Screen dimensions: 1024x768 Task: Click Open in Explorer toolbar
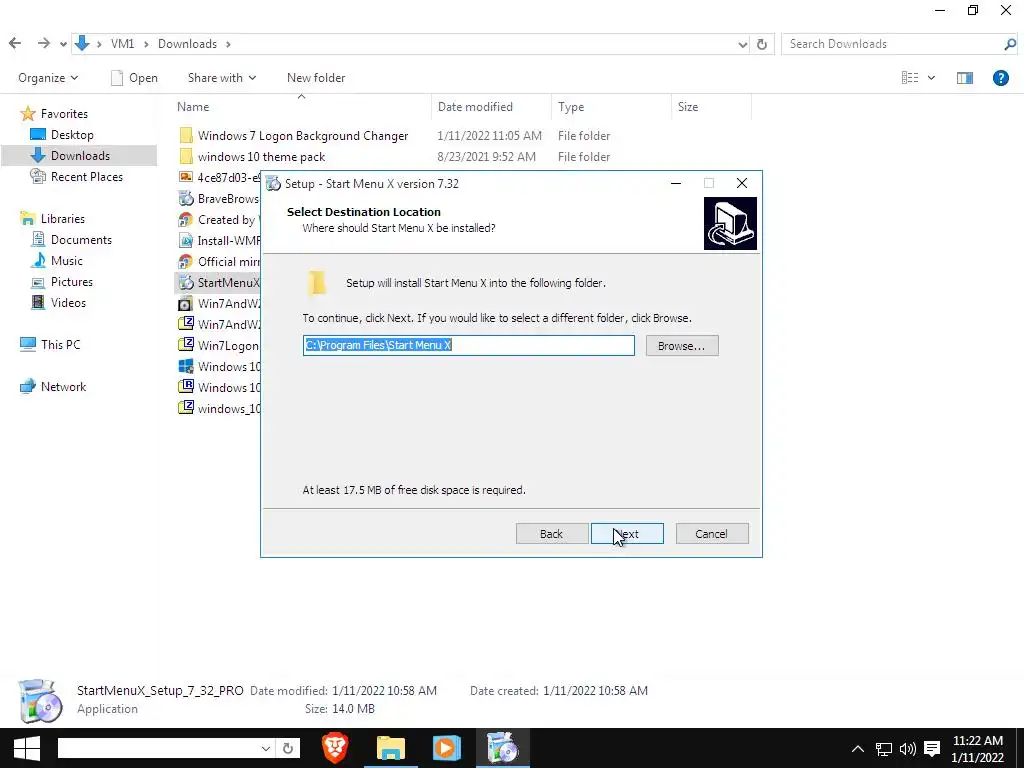click(134, 78)
